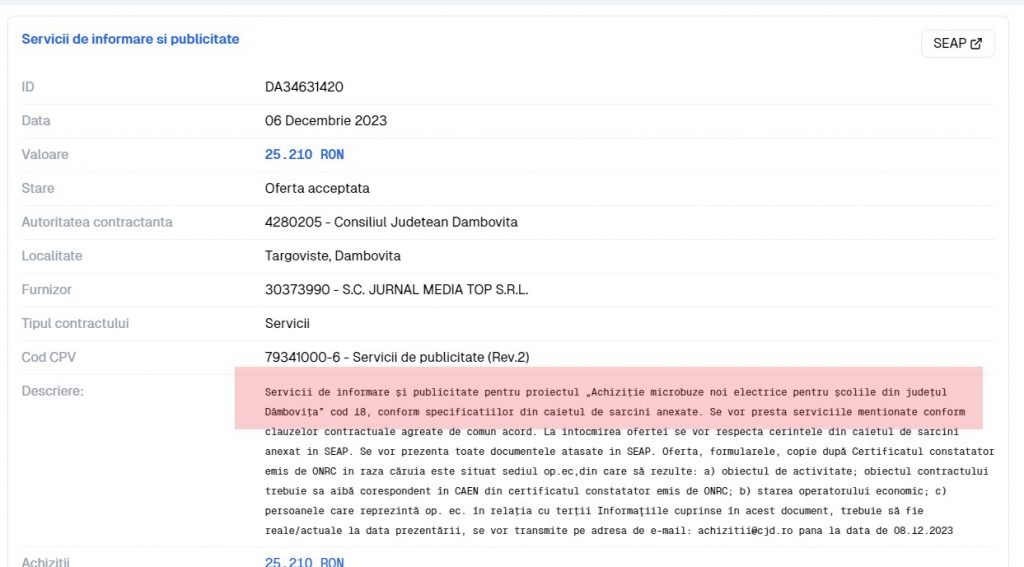Select the 'Oferta acceptata' status text
Image resolution: width=1024 pixels, height=567 pixels.
[x=317, y=188]
